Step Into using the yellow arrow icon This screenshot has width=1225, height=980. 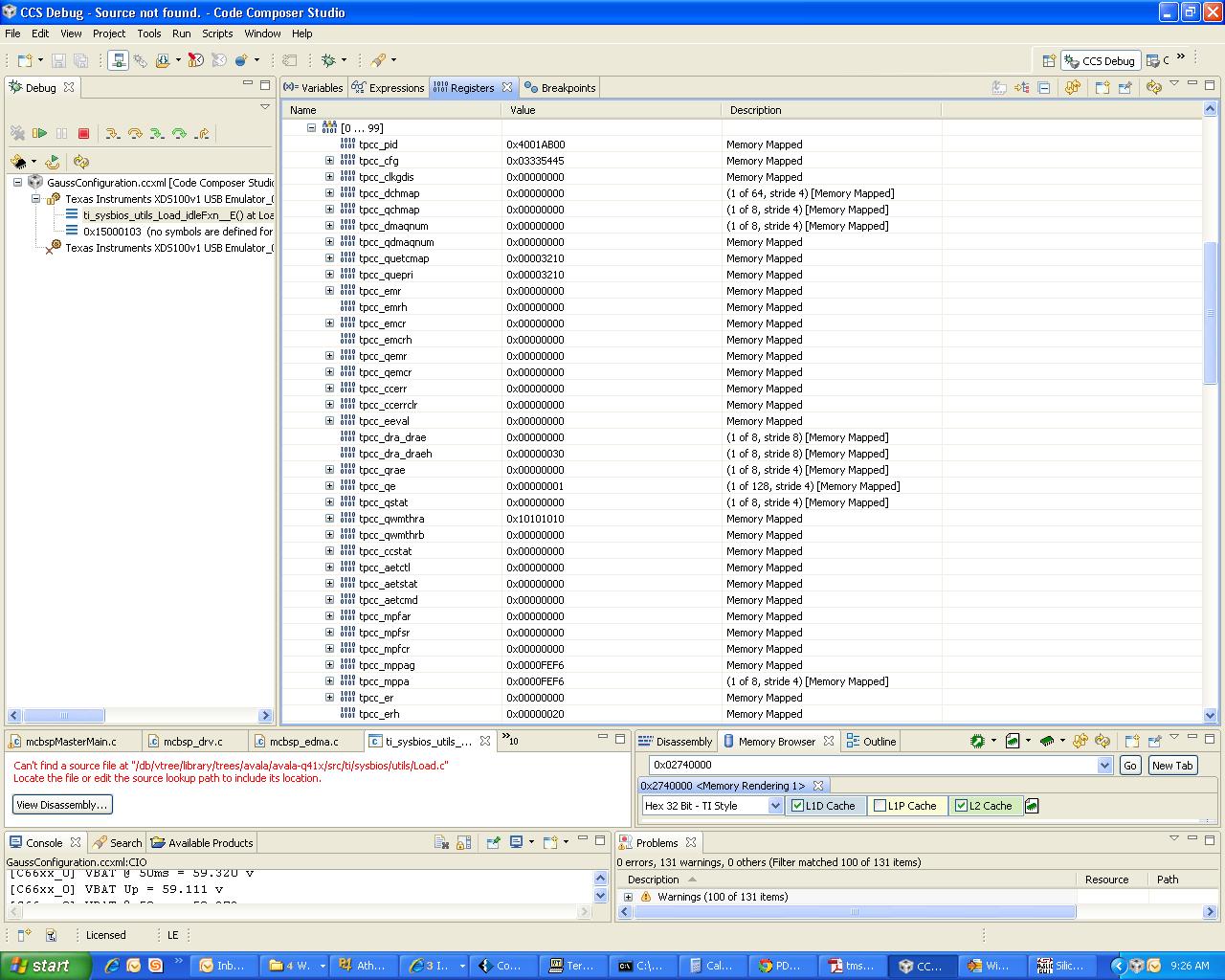point(112,134)
